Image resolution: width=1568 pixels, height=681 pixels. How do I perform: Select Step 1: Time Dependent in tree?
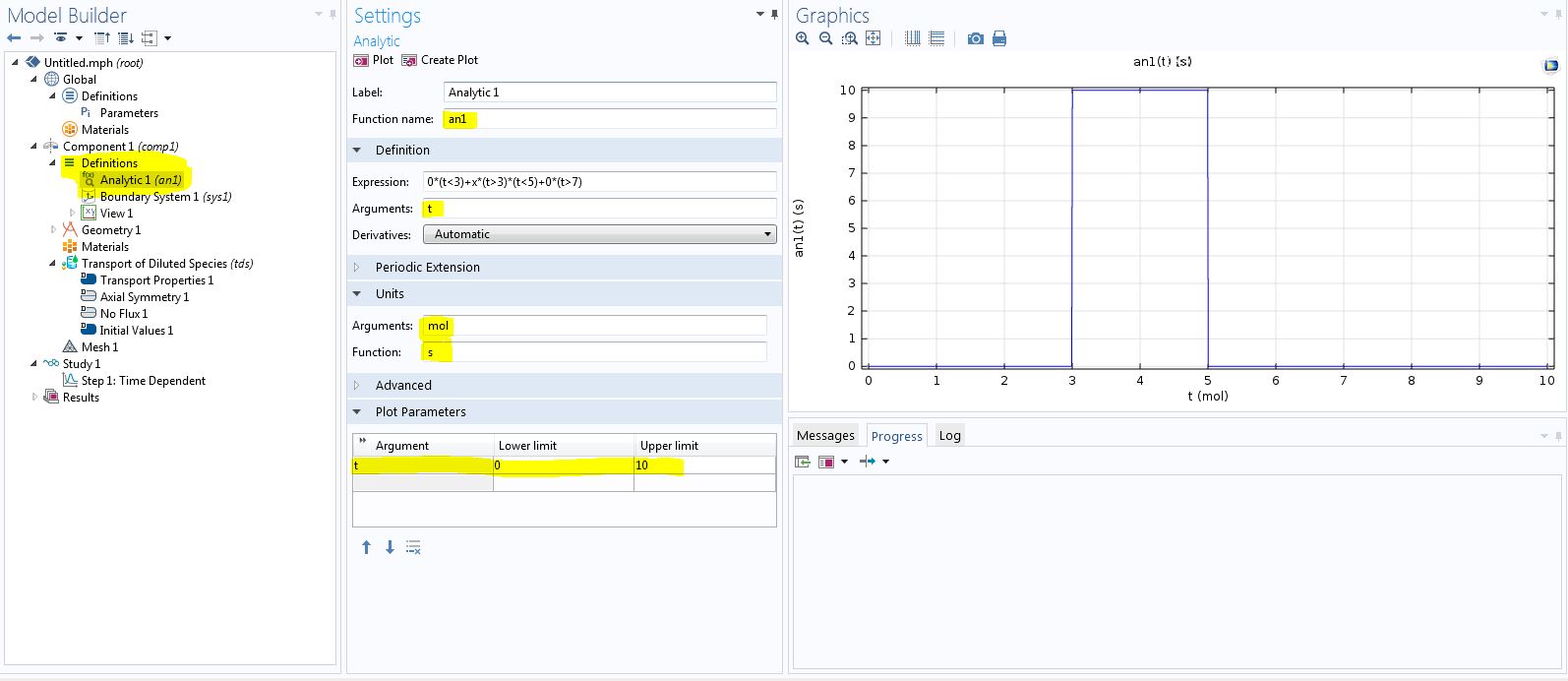coord(143,381)
